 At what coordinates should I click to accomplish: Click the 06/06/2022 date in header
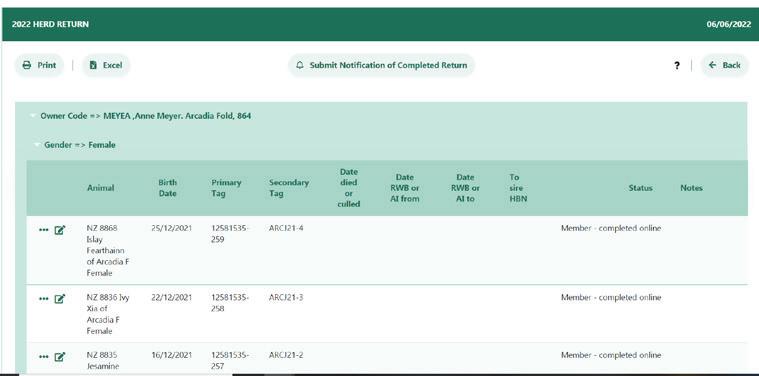pyautogui.click(x=729, y=24)
